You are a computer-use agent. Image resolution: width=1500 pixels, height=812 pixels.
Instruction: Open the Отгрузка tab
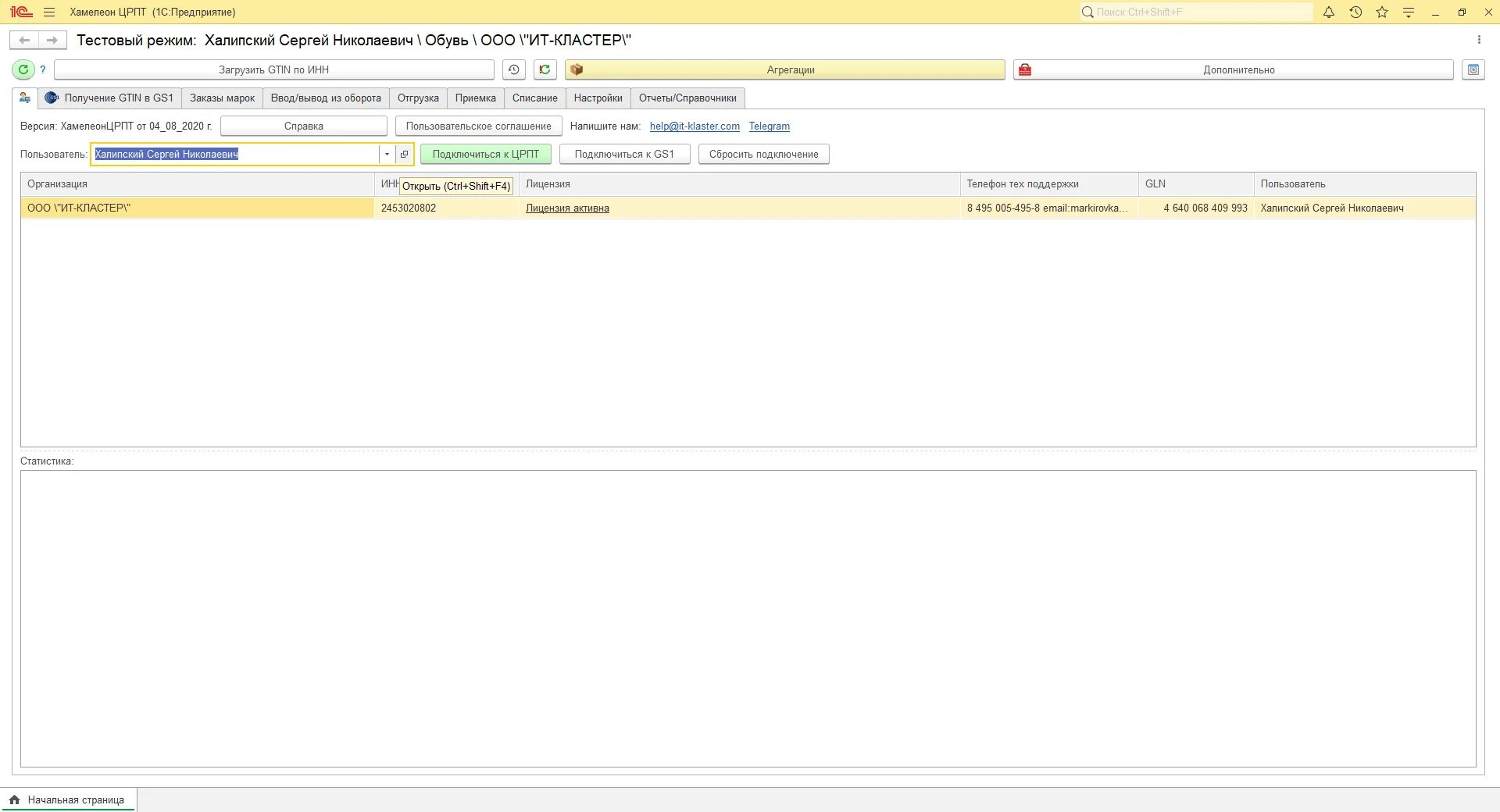click(418, 98)
